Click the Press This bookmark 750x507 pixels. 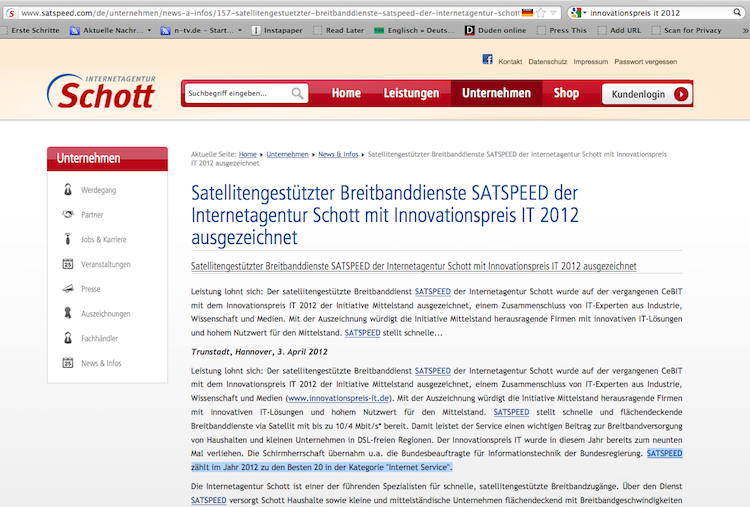[x=562, y=30]
